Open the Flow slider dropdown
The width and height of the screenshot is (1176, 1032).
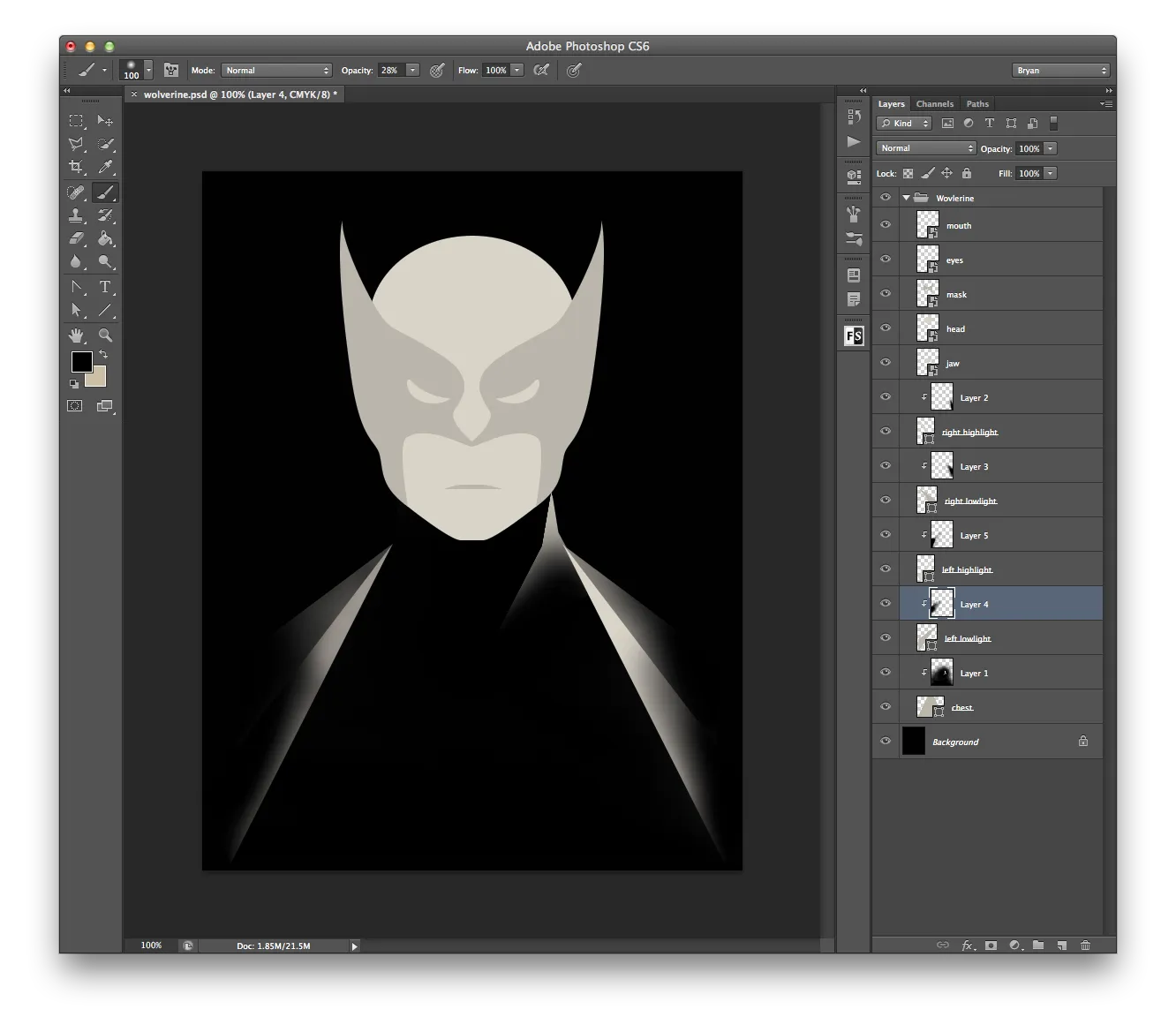pos(517,71)
